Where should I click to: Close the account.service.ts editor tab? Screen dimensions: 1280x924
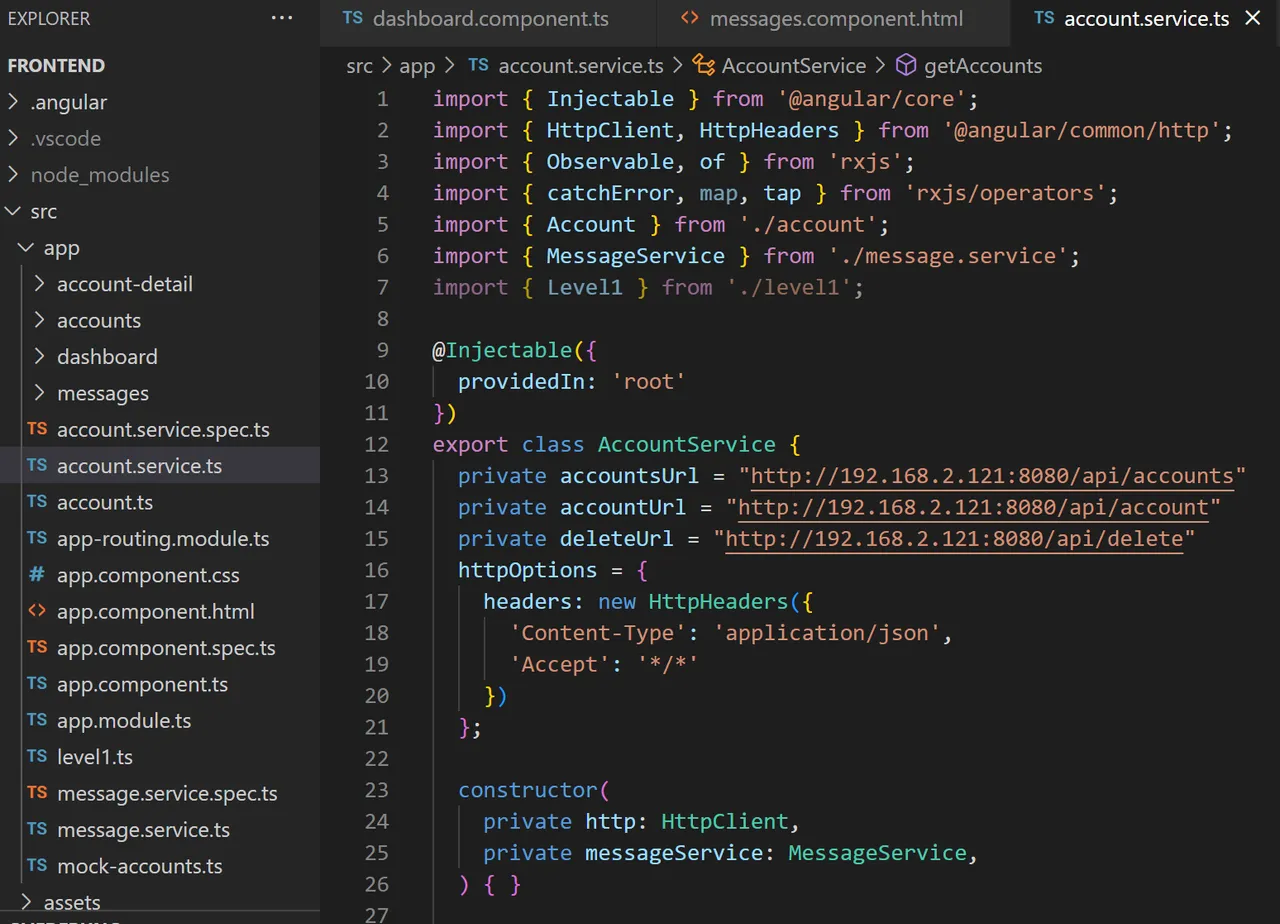pyautogui.click(x=1252, y=18)
